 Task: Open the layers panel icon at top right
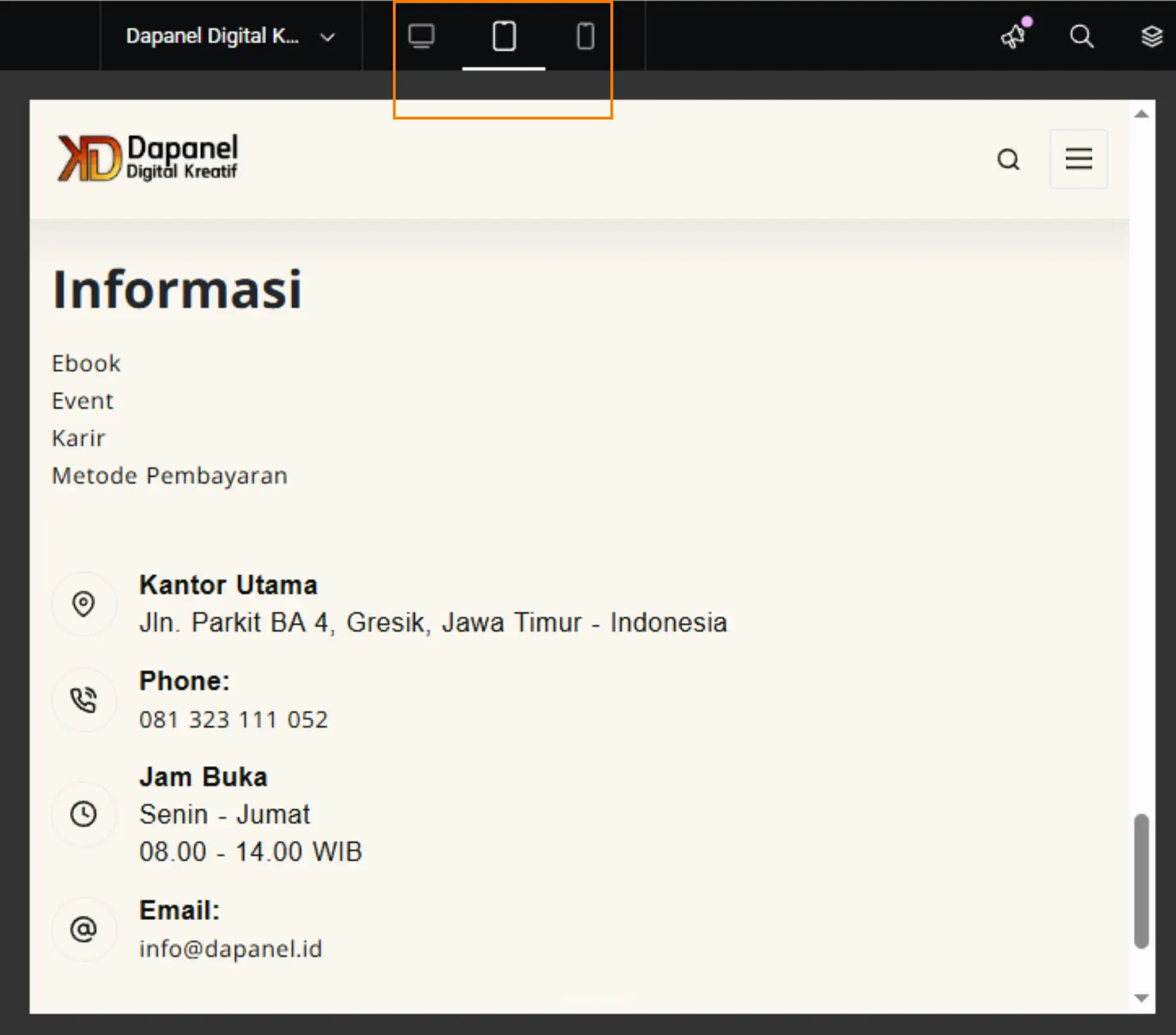(1152, 36)
